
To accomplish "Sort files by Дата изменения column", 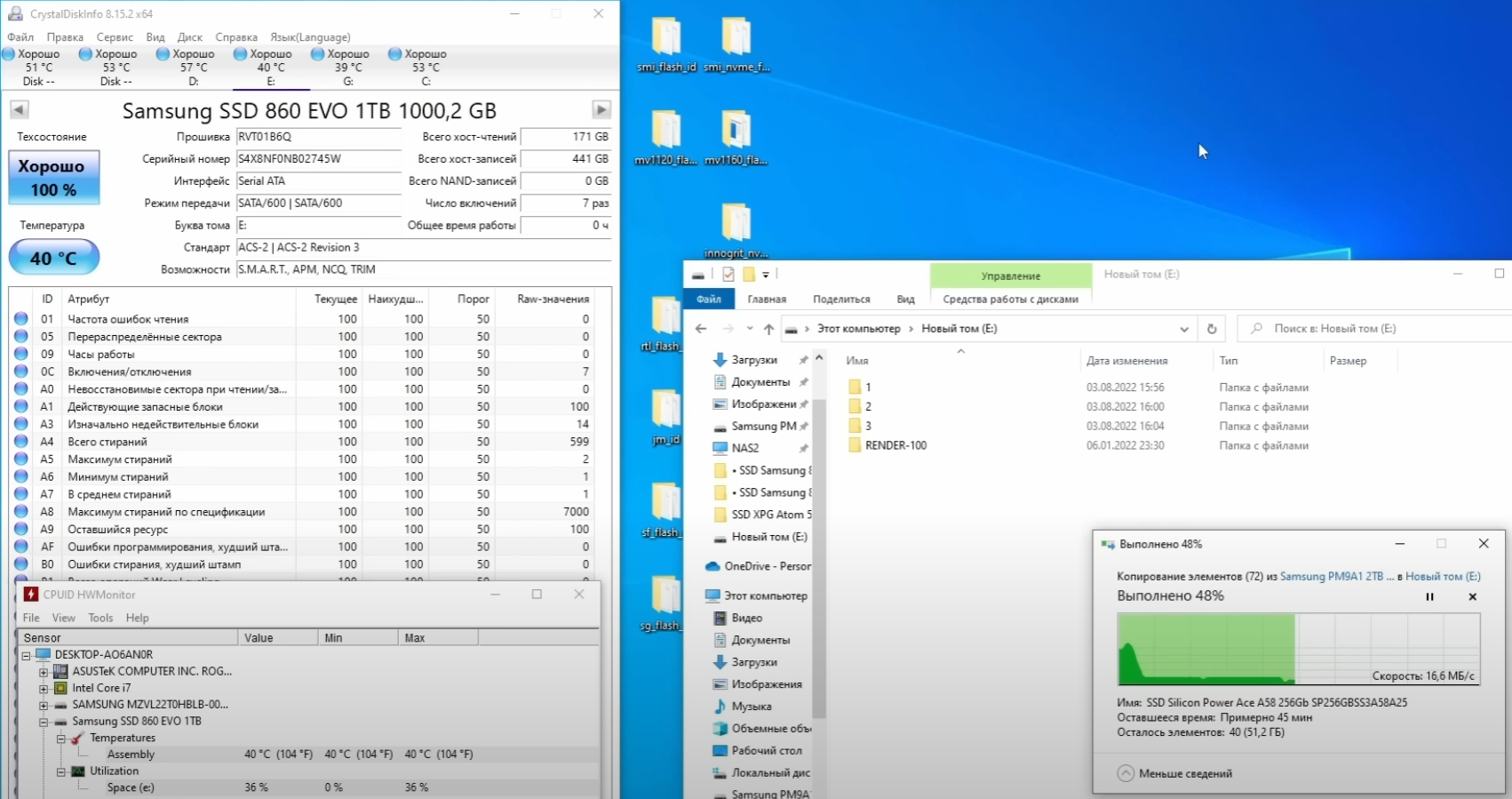I will click(x=1126, y=361).
